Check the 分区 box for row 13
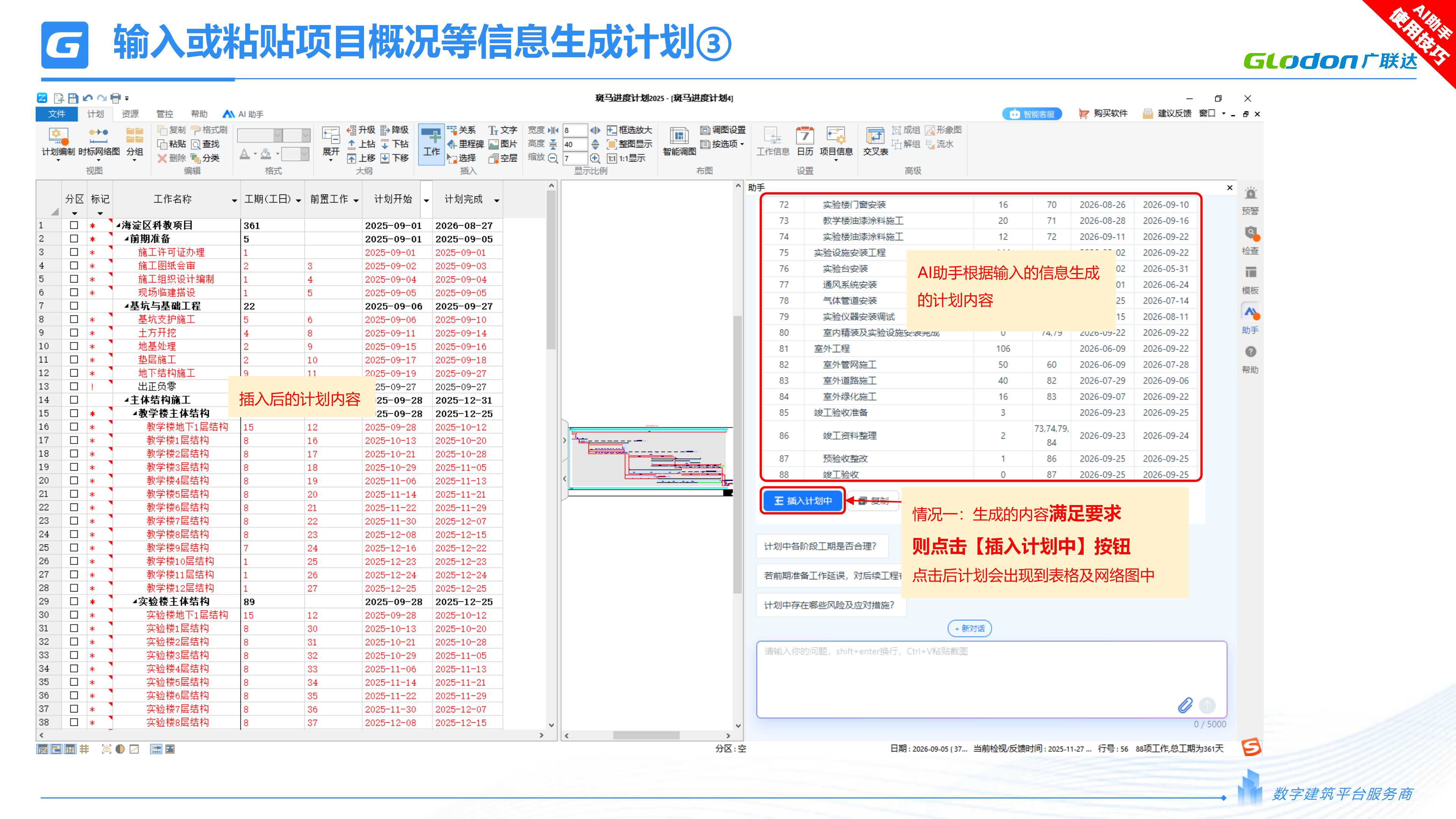The height and width of the screenshot is (819, 1456). pyautogui.click(x=74, y=387)
